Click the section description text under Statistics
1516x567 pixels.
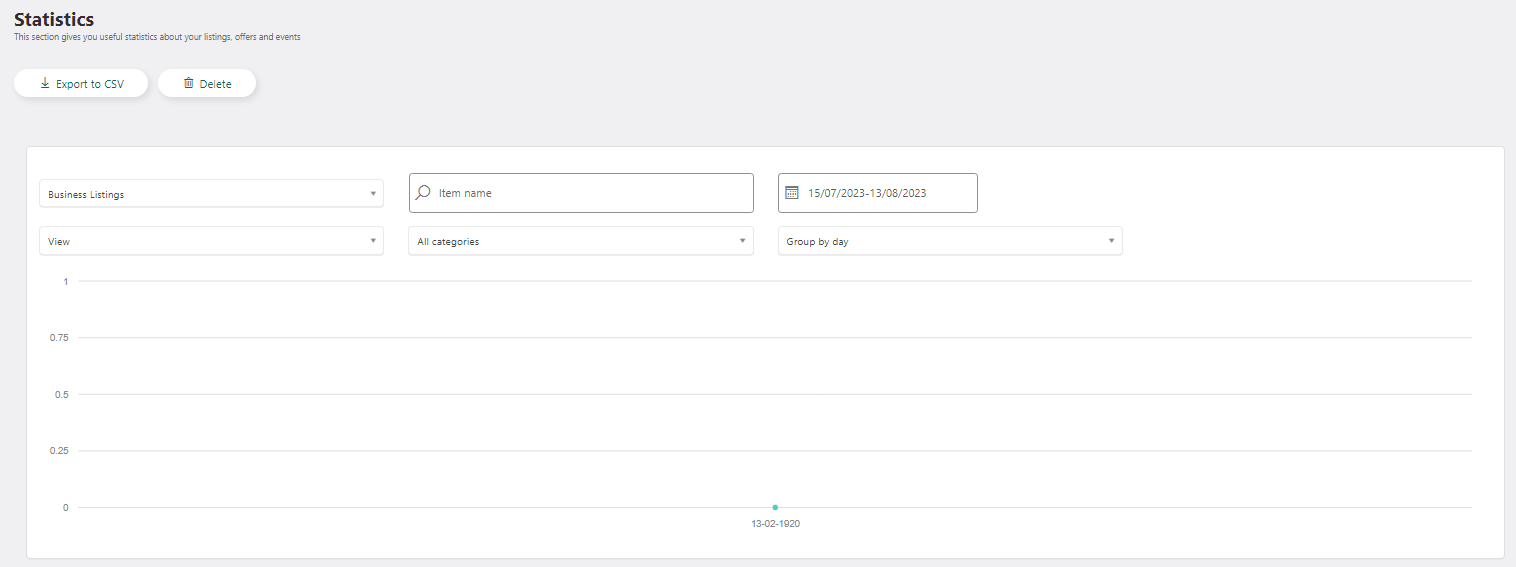point(157,37)
